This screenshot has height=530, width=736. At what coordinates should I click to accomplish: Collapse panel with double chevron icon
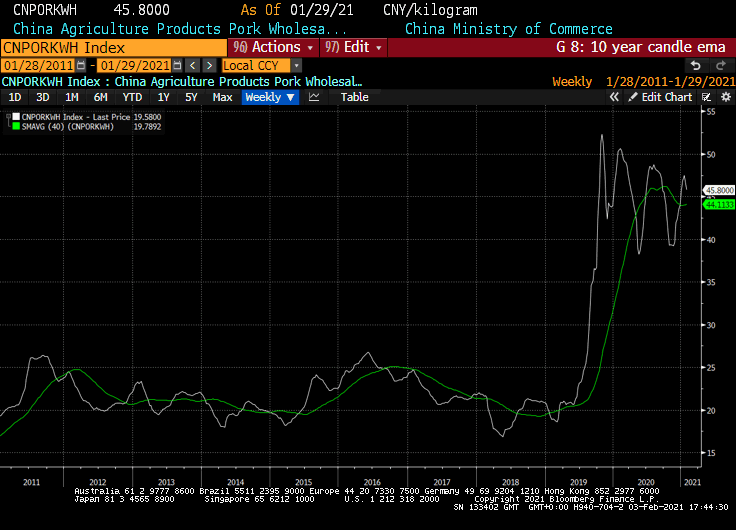[x=616, y=97]
